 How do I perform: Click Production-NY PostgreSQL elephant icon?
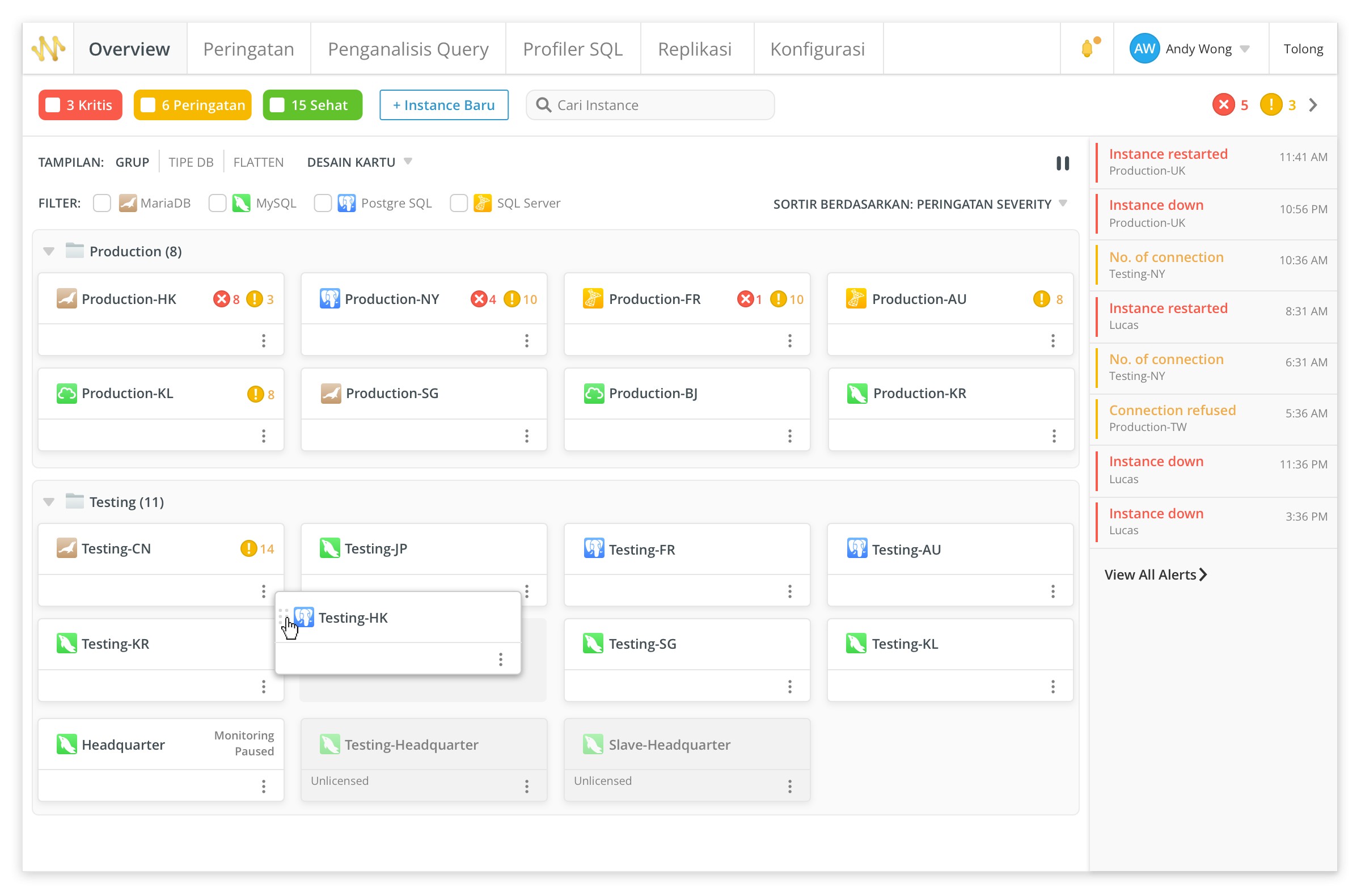point(330,299)
